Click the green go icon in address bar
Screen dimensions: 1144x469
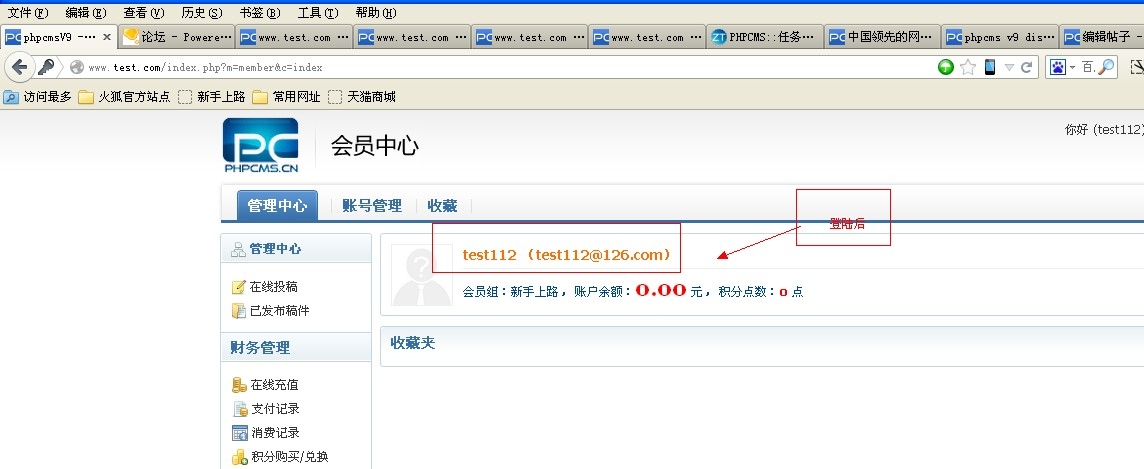click(945, 67)
